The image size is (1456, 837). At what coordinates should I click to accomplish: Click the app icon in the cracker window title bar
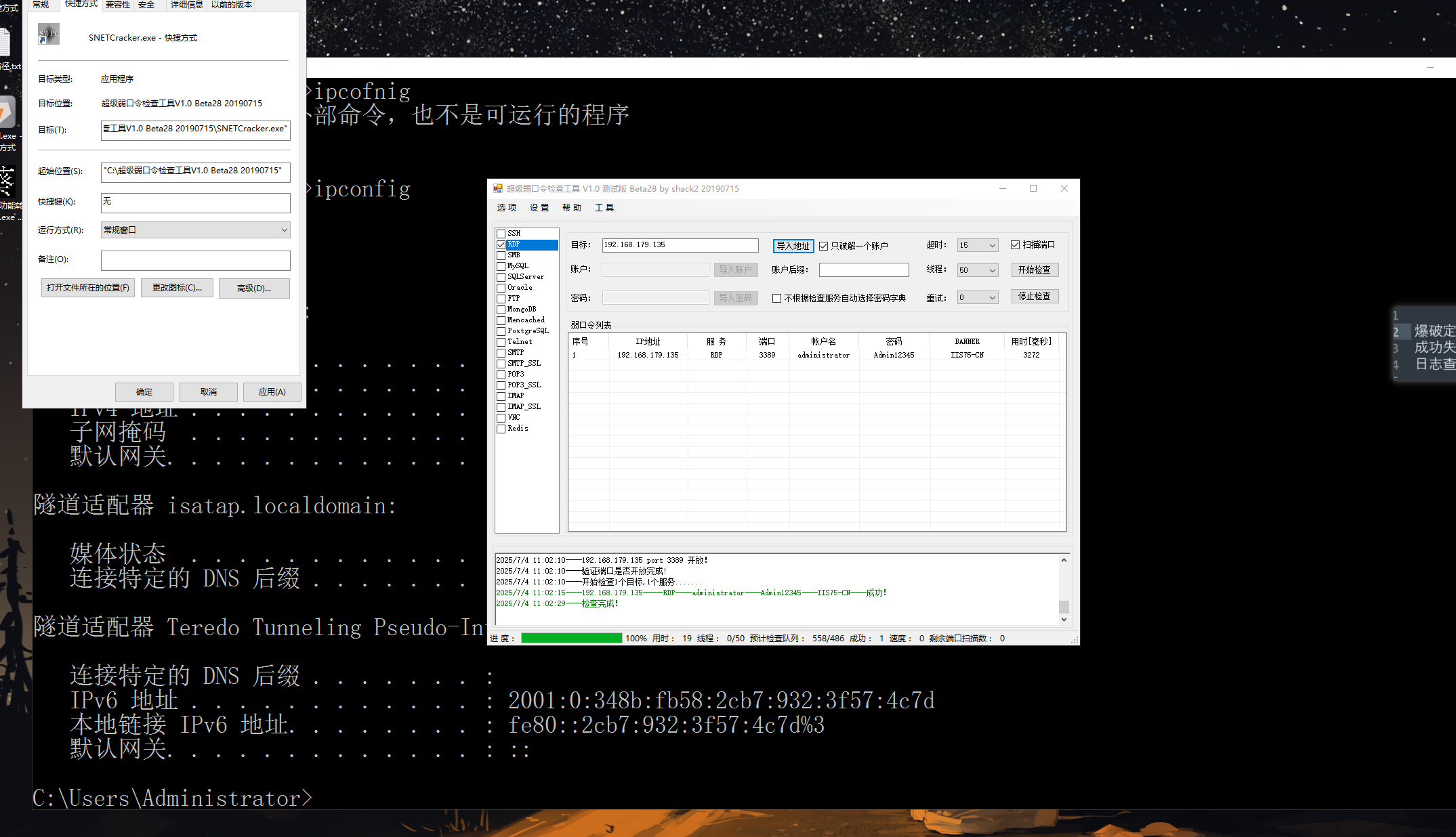498,188
